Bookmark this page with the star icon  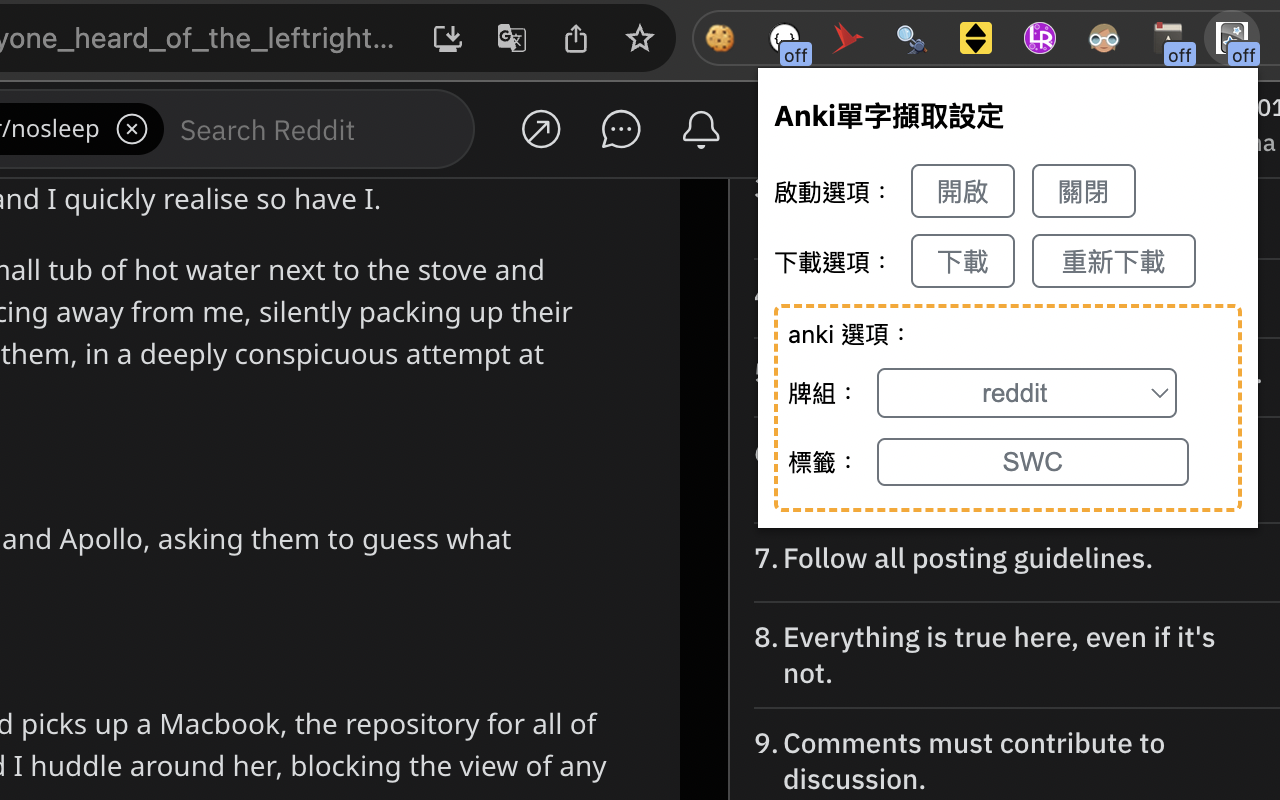pos(640,39)
